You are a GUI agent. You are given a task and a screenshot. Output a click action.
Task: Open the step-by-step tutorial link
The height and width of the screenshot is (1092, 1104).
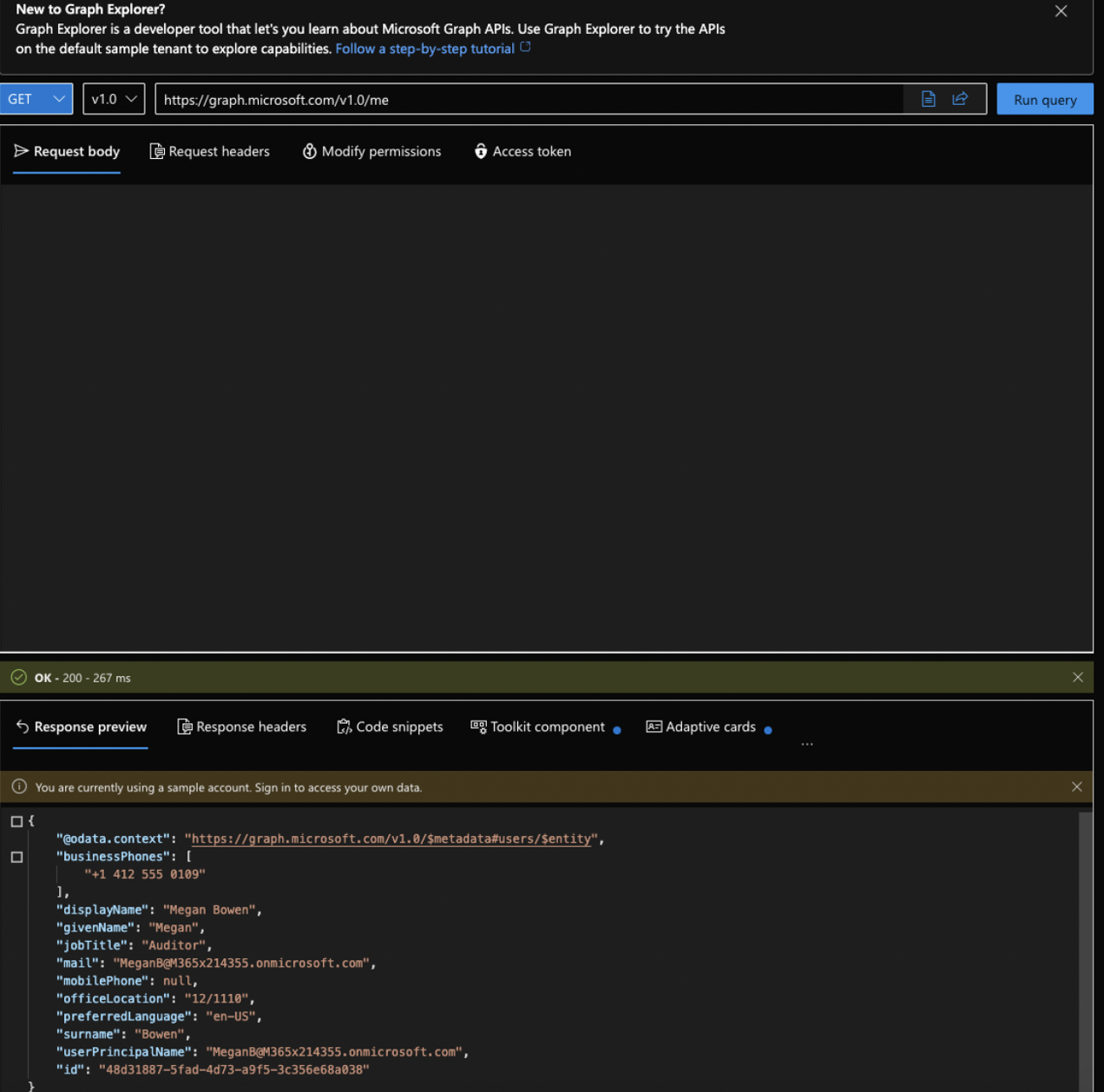[432, 49]
